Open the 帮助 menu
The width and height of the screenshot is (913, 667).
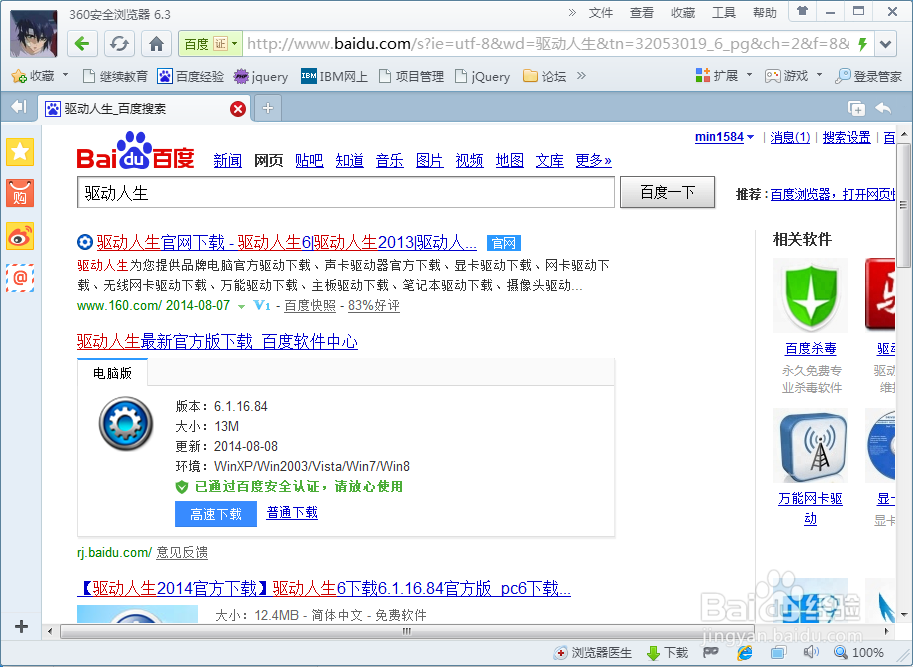click(x=765, y=13)
